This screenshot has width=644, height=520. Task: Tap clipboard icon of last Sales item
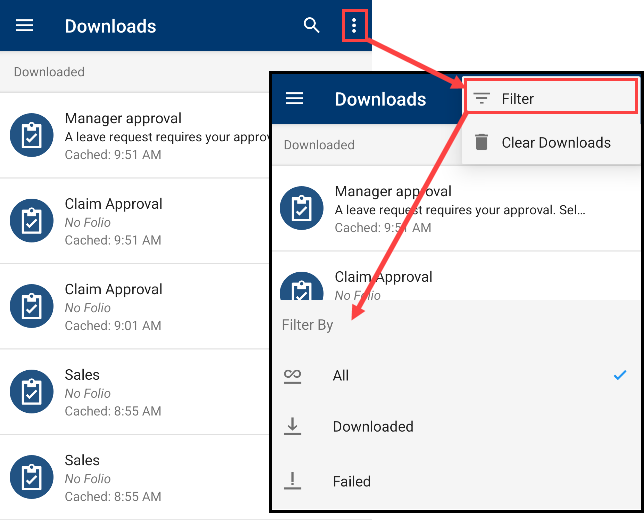pos(32,477)
